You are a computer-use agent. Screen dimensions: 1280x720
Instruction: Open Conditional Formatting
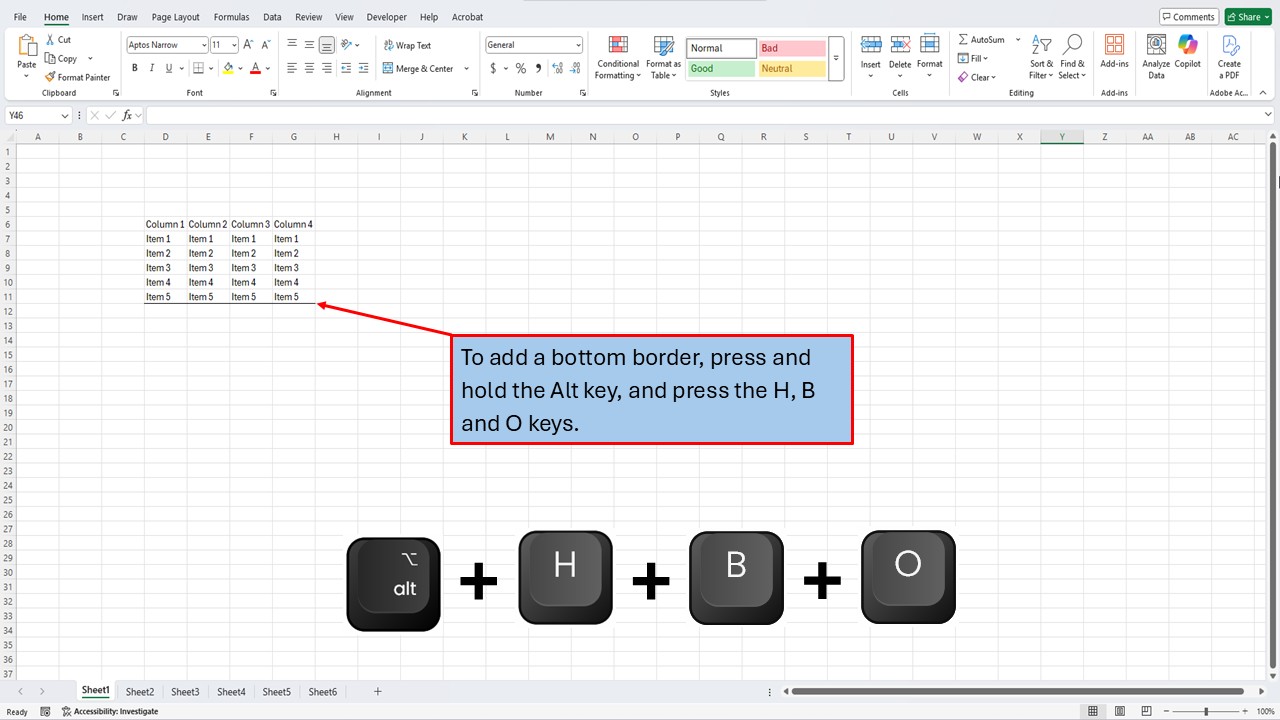617,58
